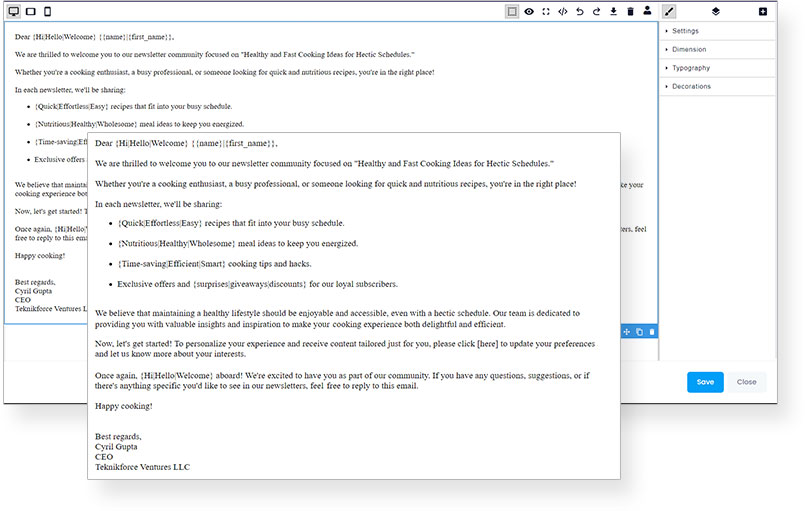
Task: Expand the Typography section
Action: pos(717,68)
